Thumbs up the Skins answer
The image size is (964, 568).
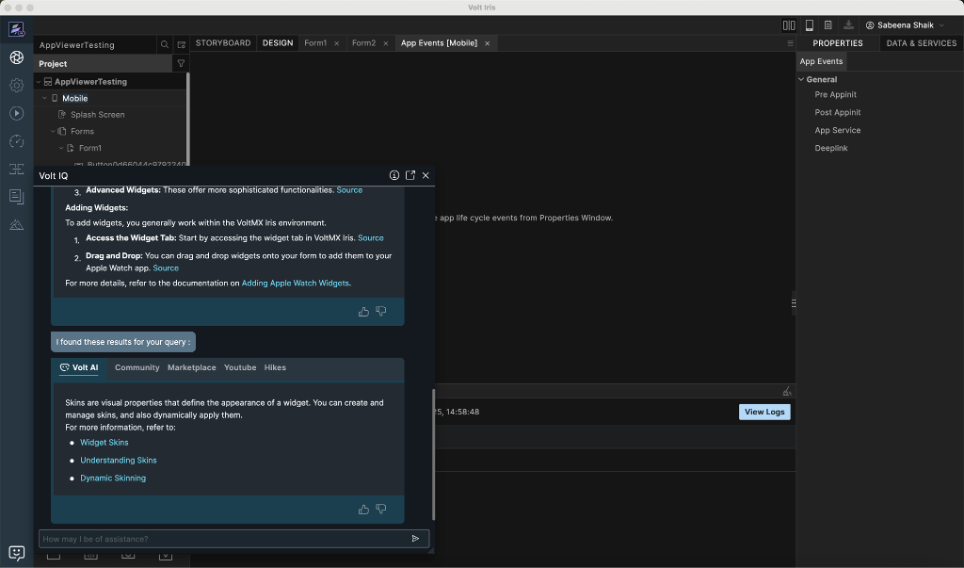pyautogui.click(x=363, y=510)
